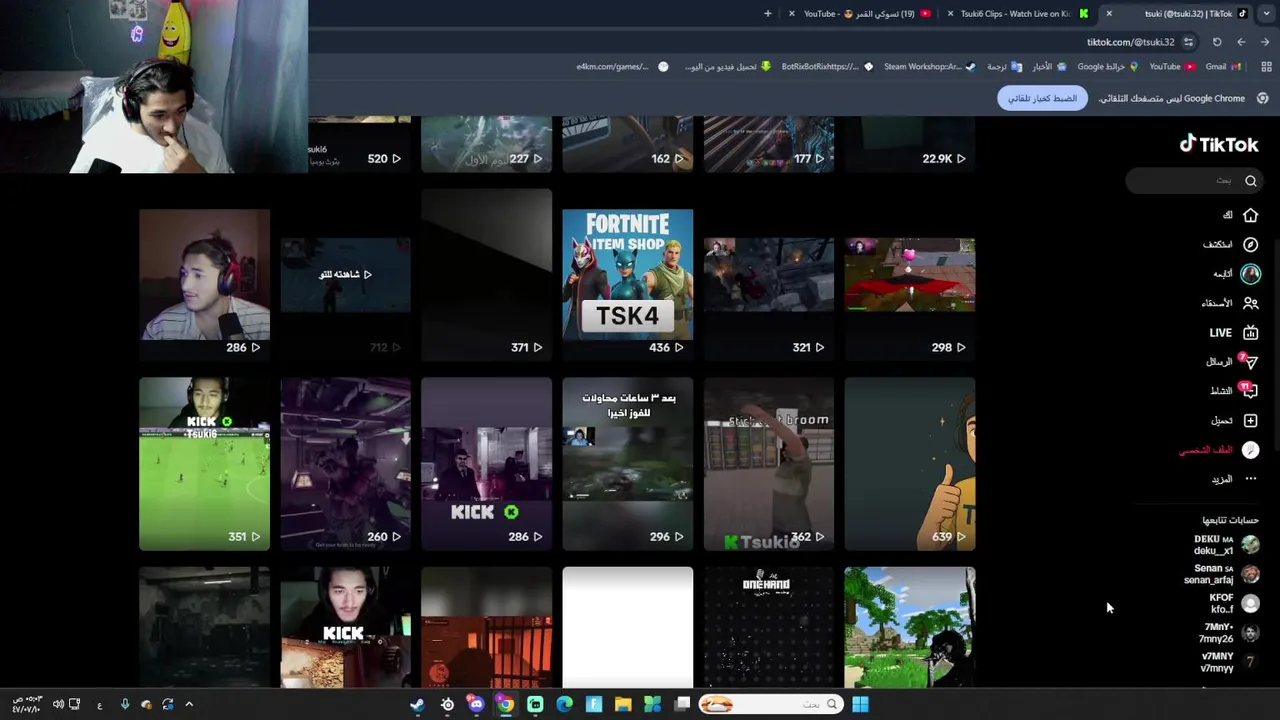1280x720 pixels.
Task: Open the Activity notifications icon
Action: (1249, 391)
